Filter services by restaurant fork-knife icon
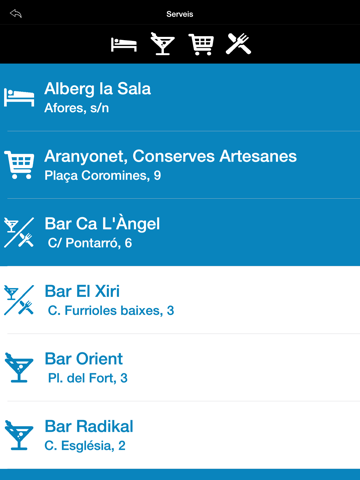 coord(239,44)
